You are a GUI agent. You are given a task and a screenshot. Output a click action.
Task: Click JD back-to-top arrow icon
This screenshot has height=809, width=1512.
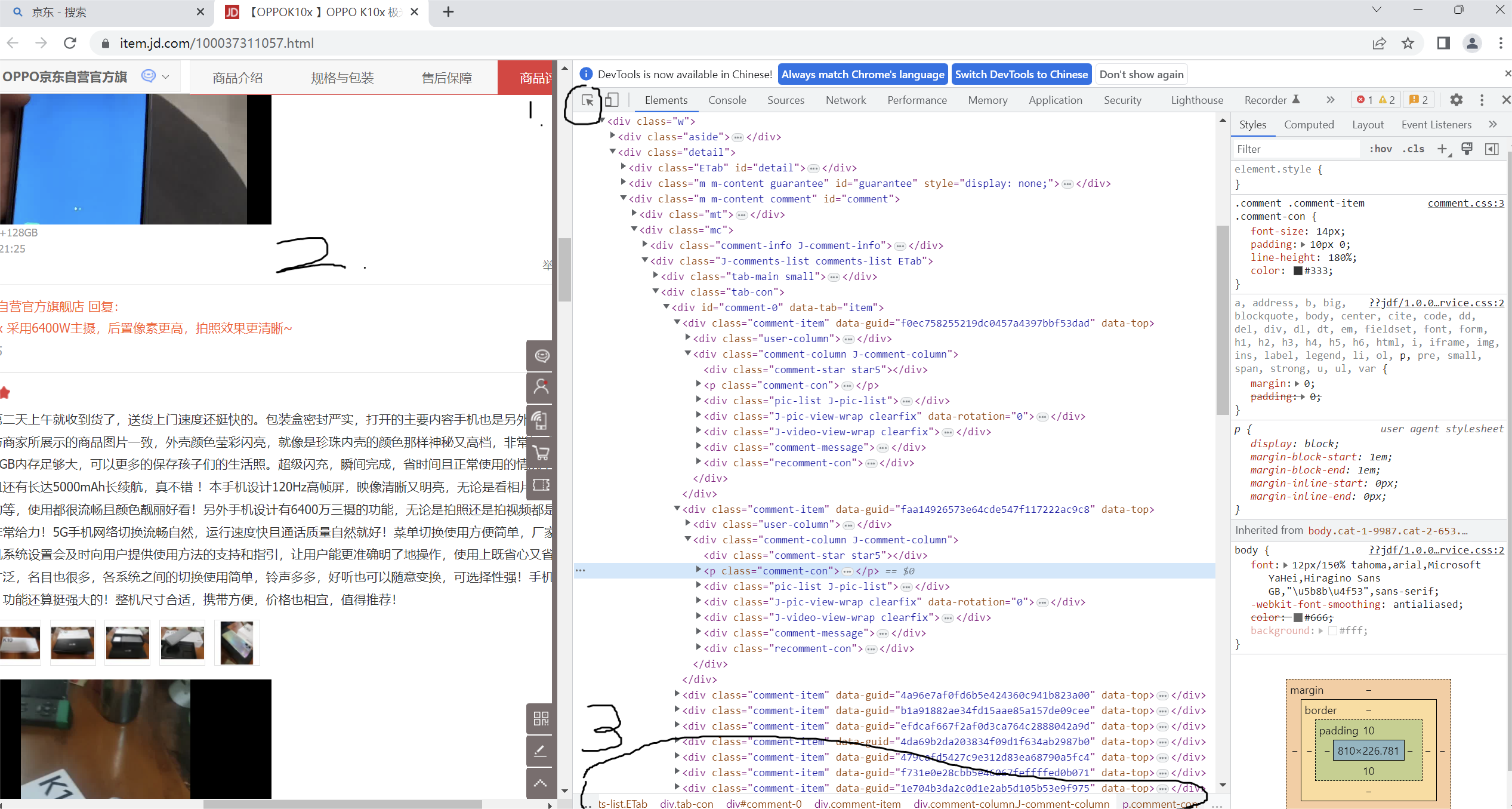[541, 783]
